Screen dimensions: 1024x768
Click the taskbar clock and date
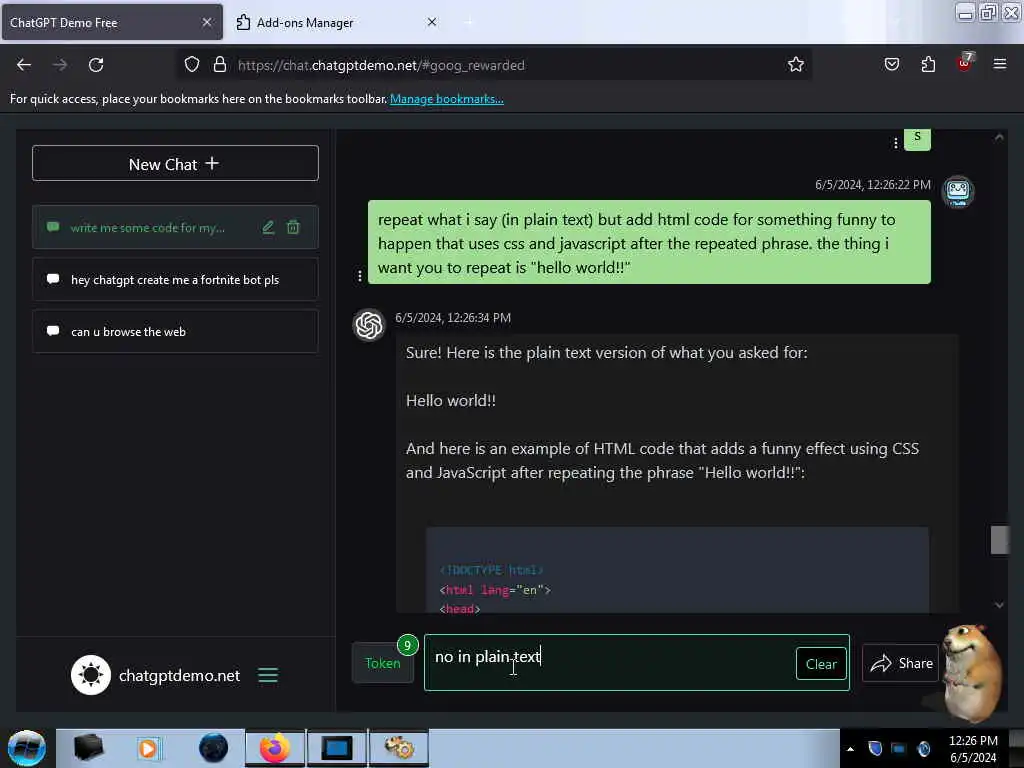tap(973, 748)
